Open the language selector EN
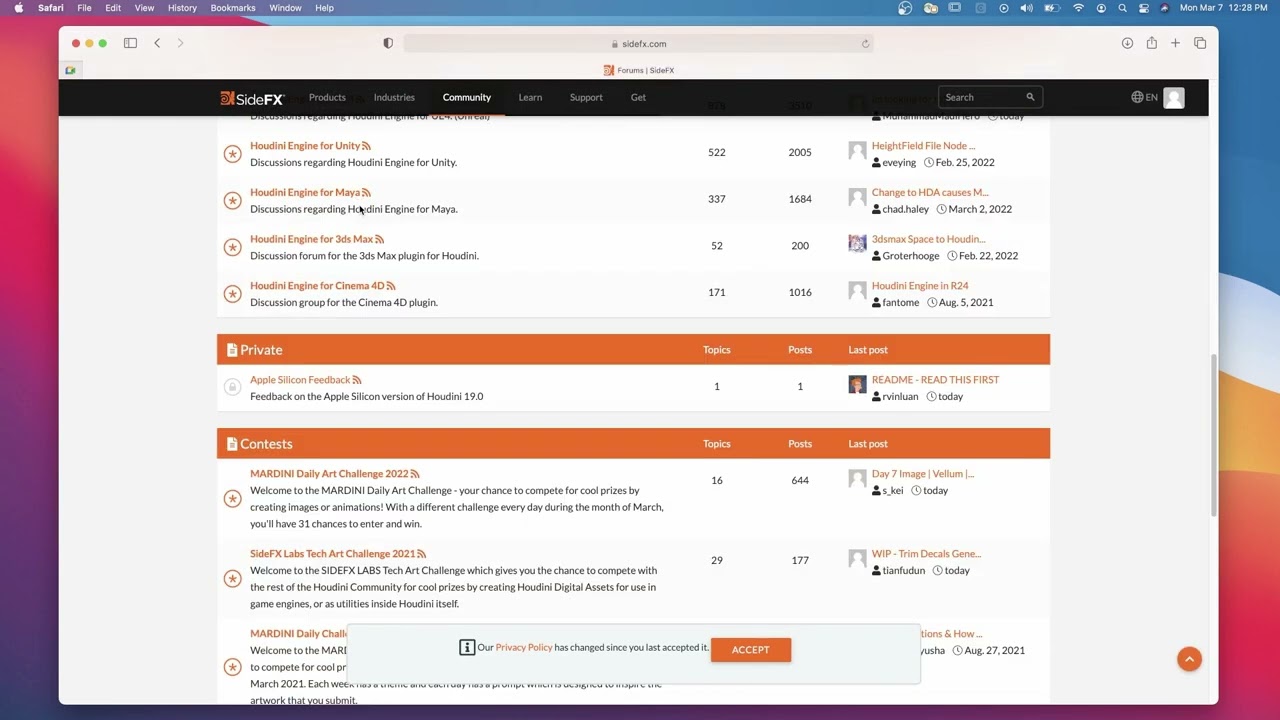The image size is (1280, 720). coord(1144,97)
